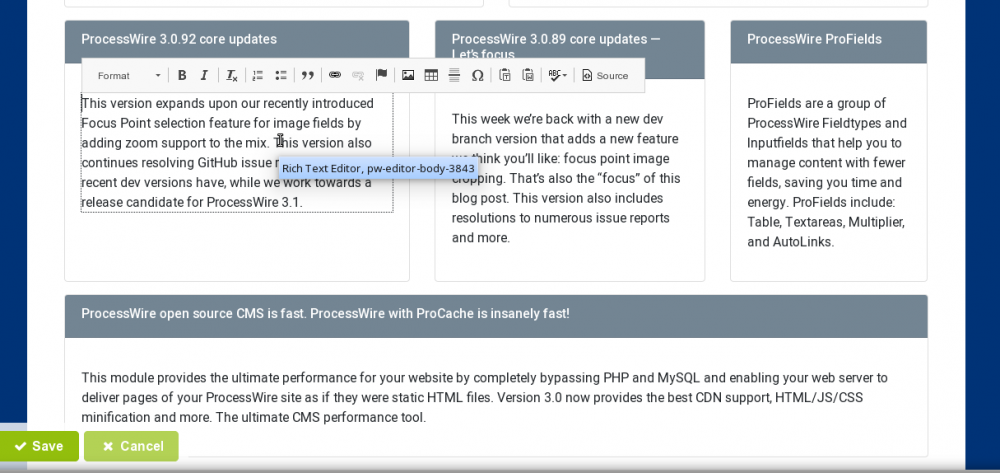This screenshot has height=473, width=1000.
Task: Click the Cancel button
Action: pos(131,446)
